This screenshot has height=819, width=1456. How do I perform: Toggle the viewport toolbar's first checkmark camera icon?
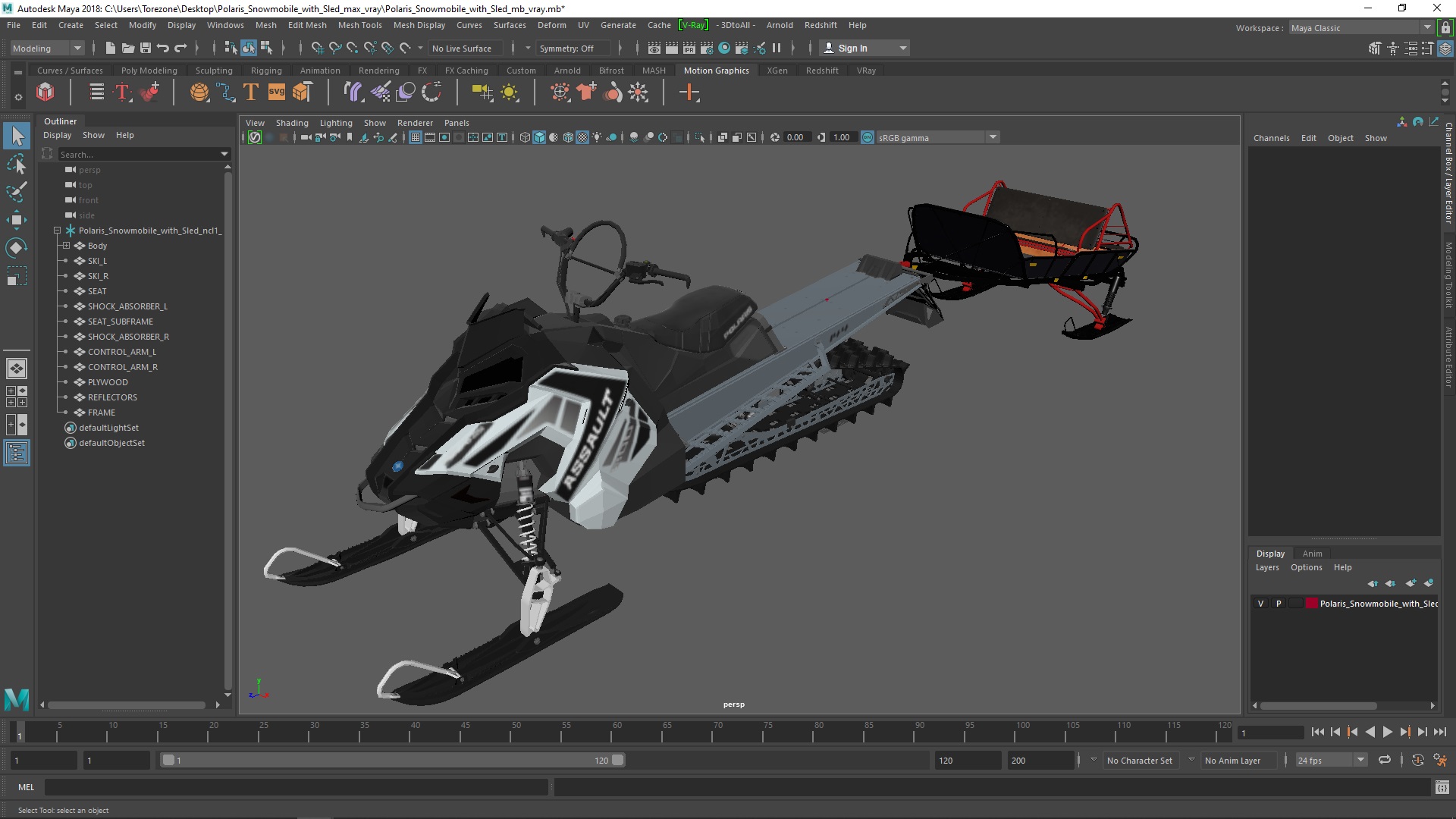tap(255, 137)
